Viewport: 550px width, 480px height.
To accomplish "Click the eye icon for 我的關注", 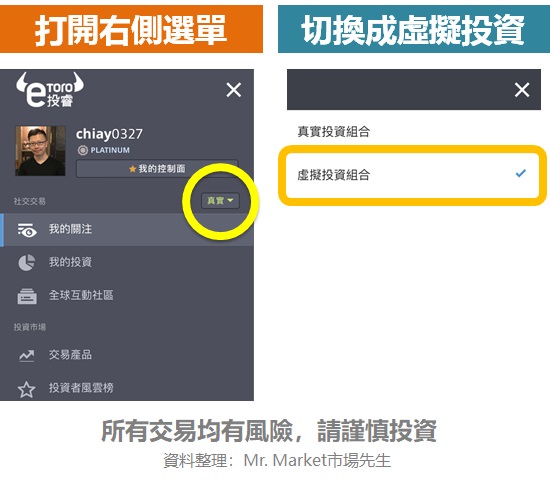I will point(27,230).
